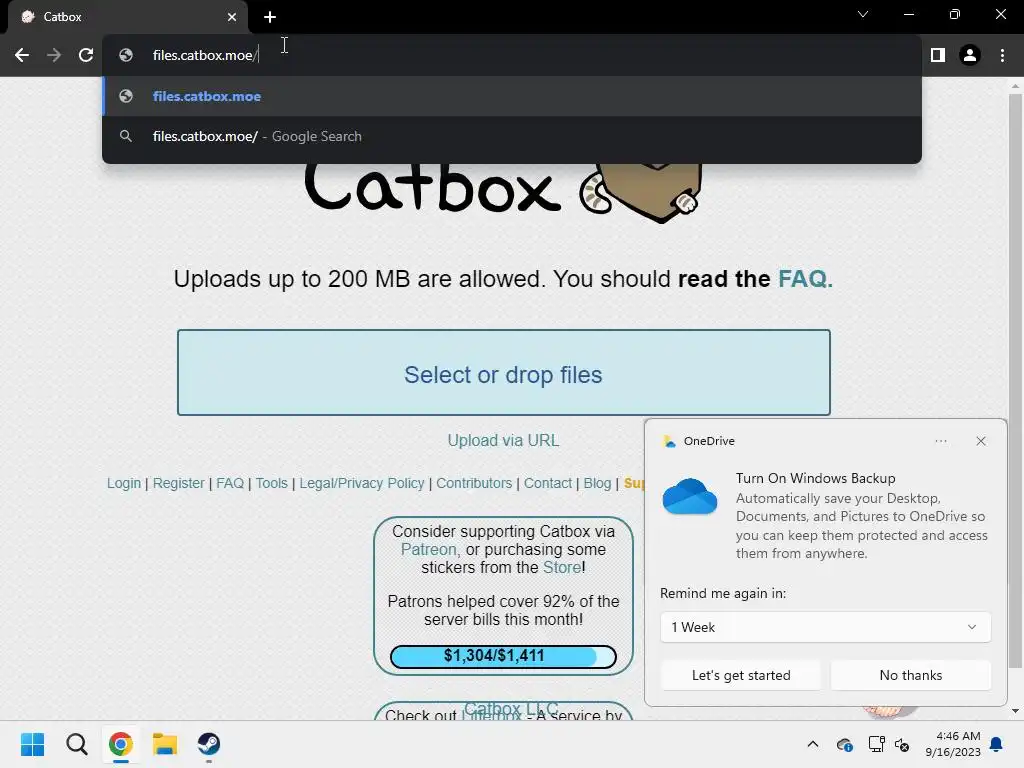Screen dimensions: 1024x768
Task: Open the Register link
Action: [x=179, y=483]
